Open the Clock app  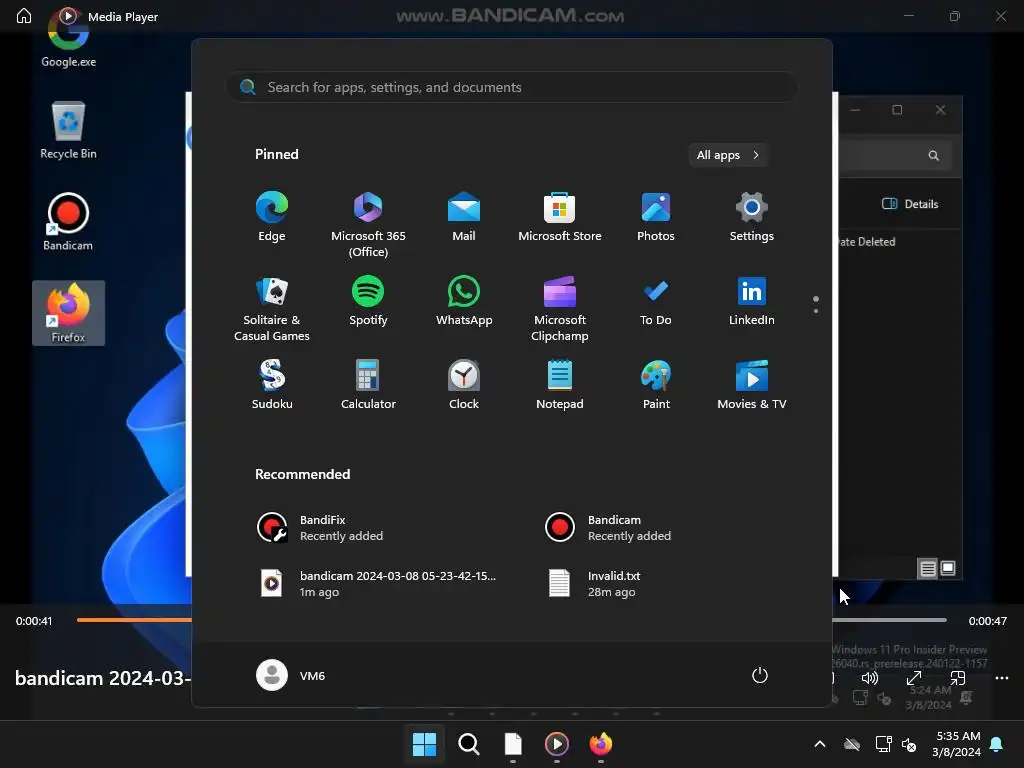tap(464, 385)
